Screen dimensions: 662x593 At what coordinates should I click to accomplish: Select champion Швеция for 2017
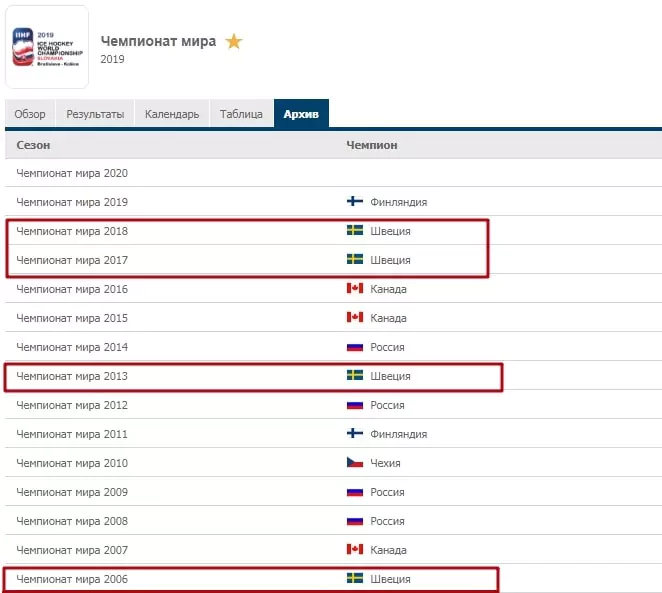click(390, 260)
